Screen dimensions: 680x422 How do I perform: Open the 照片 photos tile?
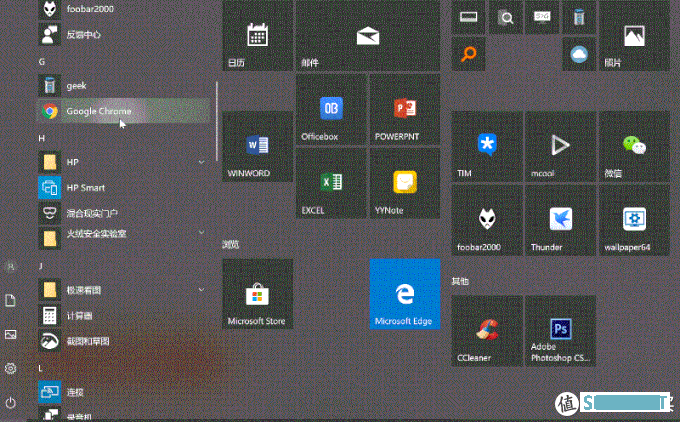click(634, 36)
